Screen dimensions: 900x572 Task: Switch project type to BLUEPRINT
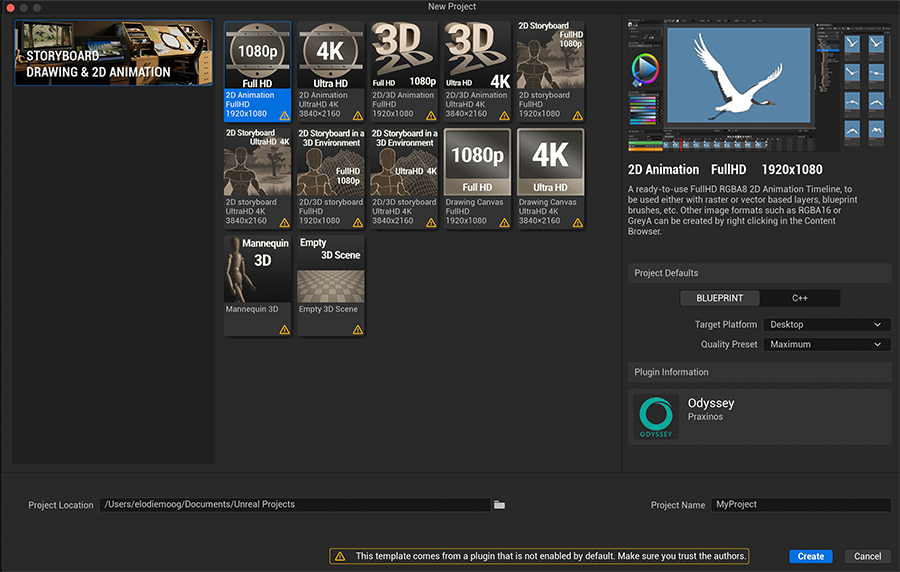click(x=720, y=298)
